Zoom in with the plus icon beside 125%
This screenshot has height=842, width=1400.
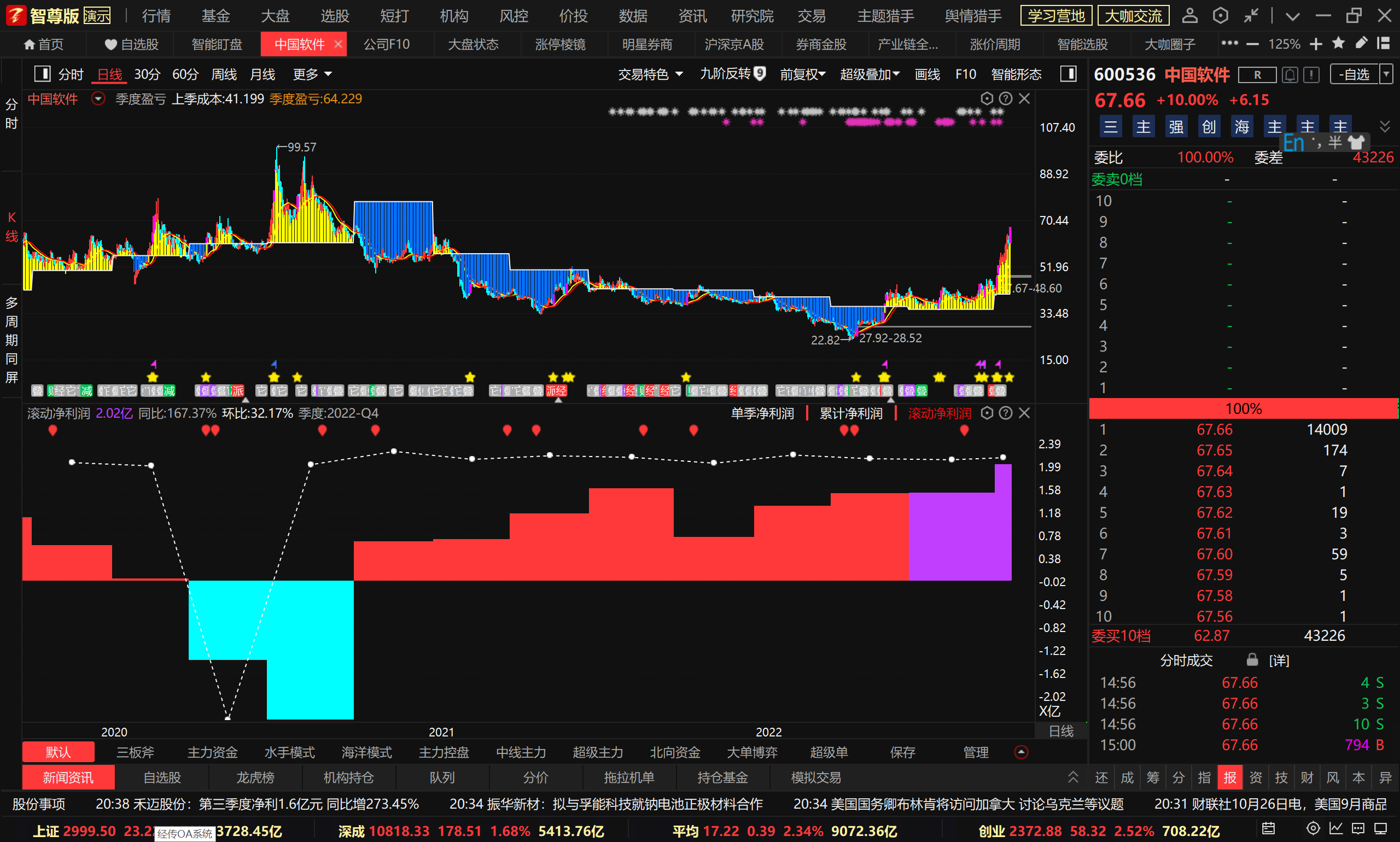(1316, 44)
